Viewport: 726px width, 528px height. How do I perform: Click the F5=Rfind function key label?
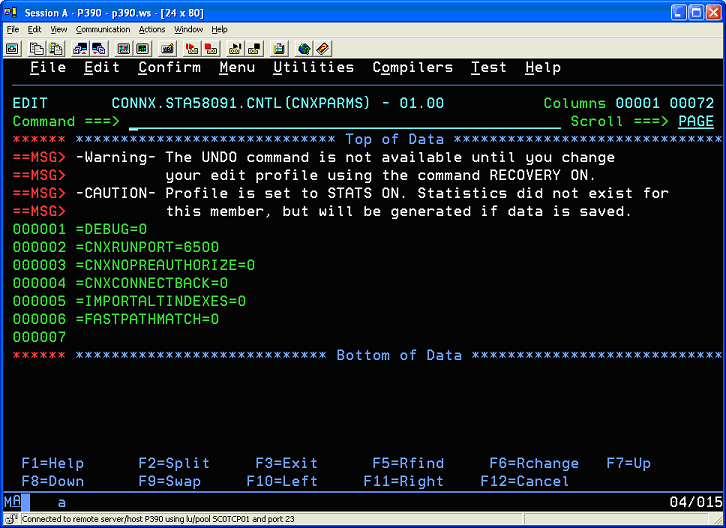coord(408,463)
